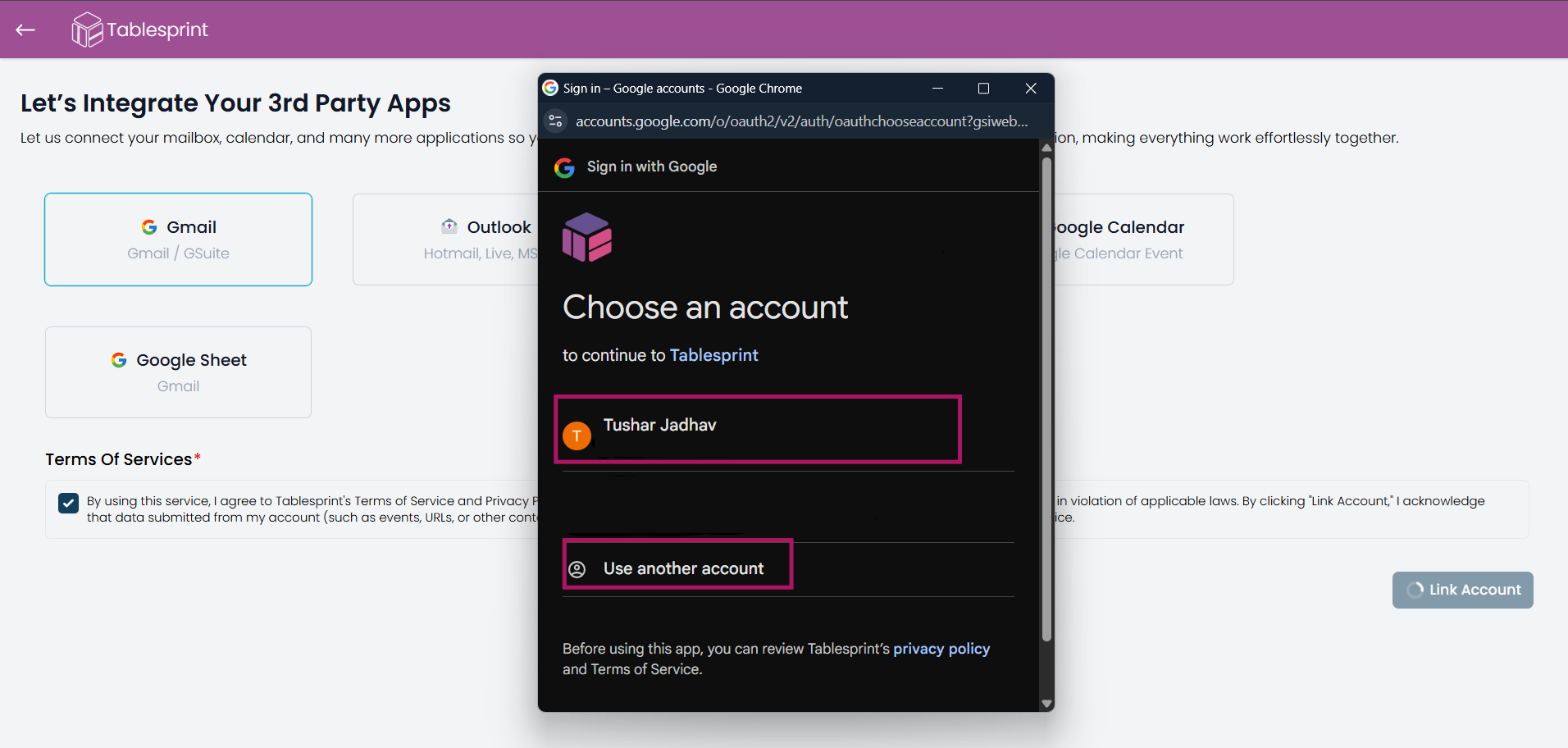Click the person icon beside Use another account
This screenshot has height=748, width=1568.
(x=577, y=569)
